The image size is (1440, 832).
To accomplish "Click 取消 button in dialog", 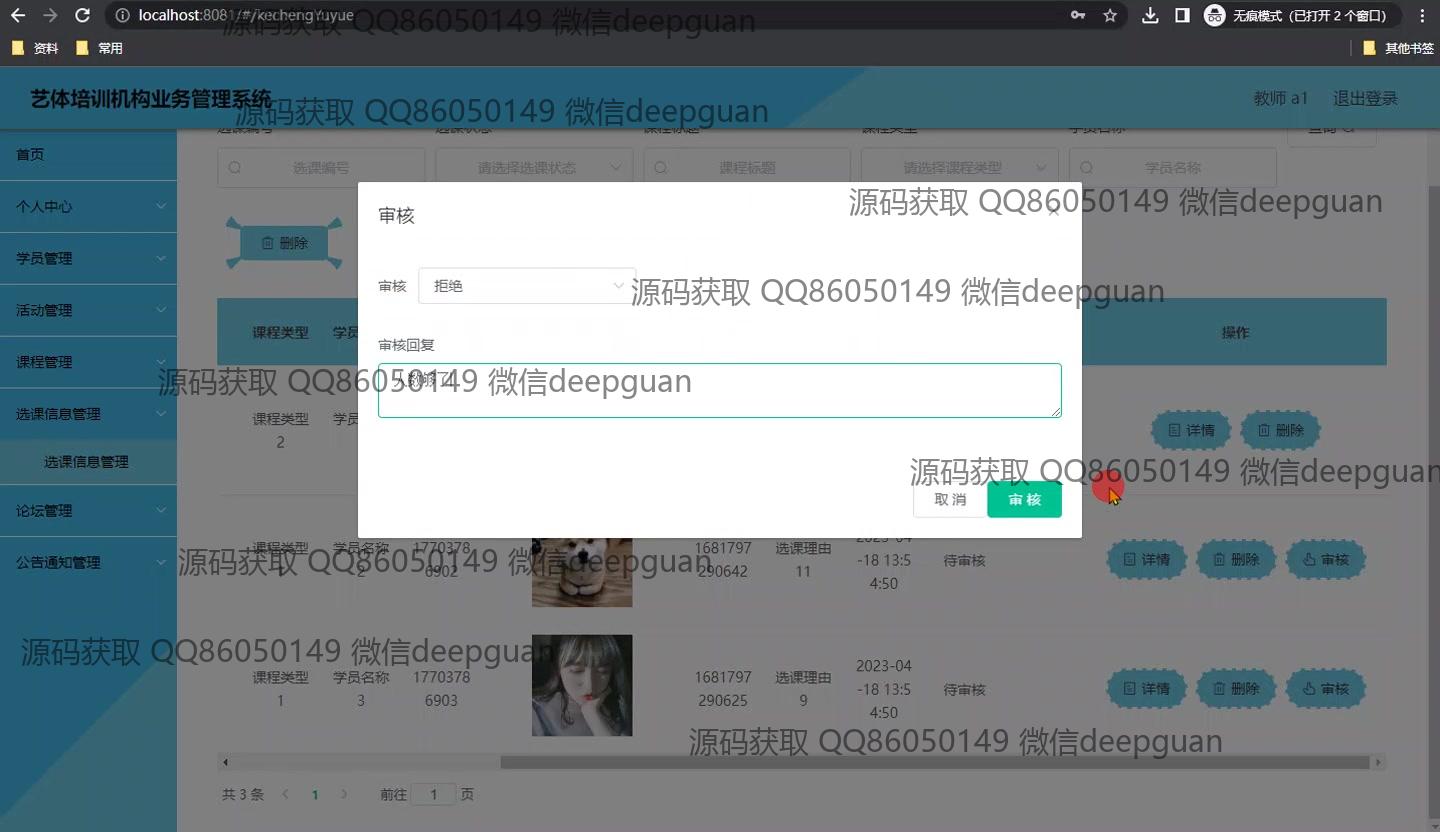I will coord(950,499).
